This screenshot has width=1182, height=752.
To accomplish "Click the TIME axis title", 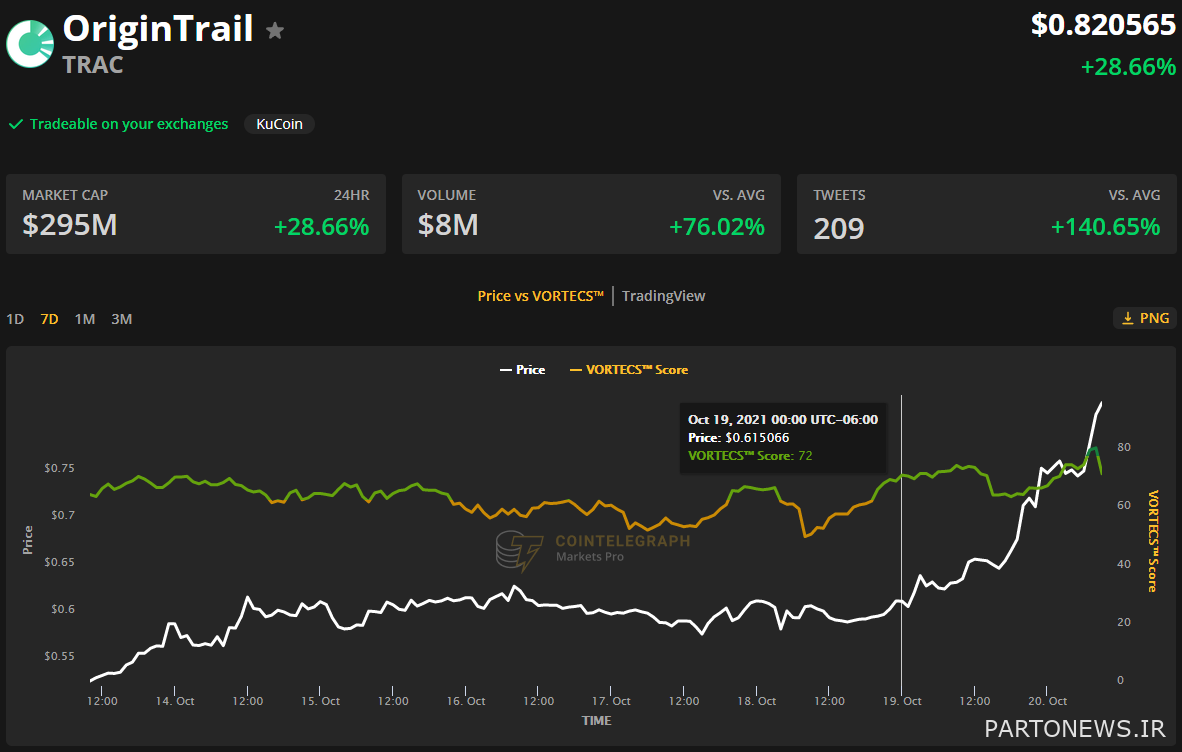I will click(596, 721).
